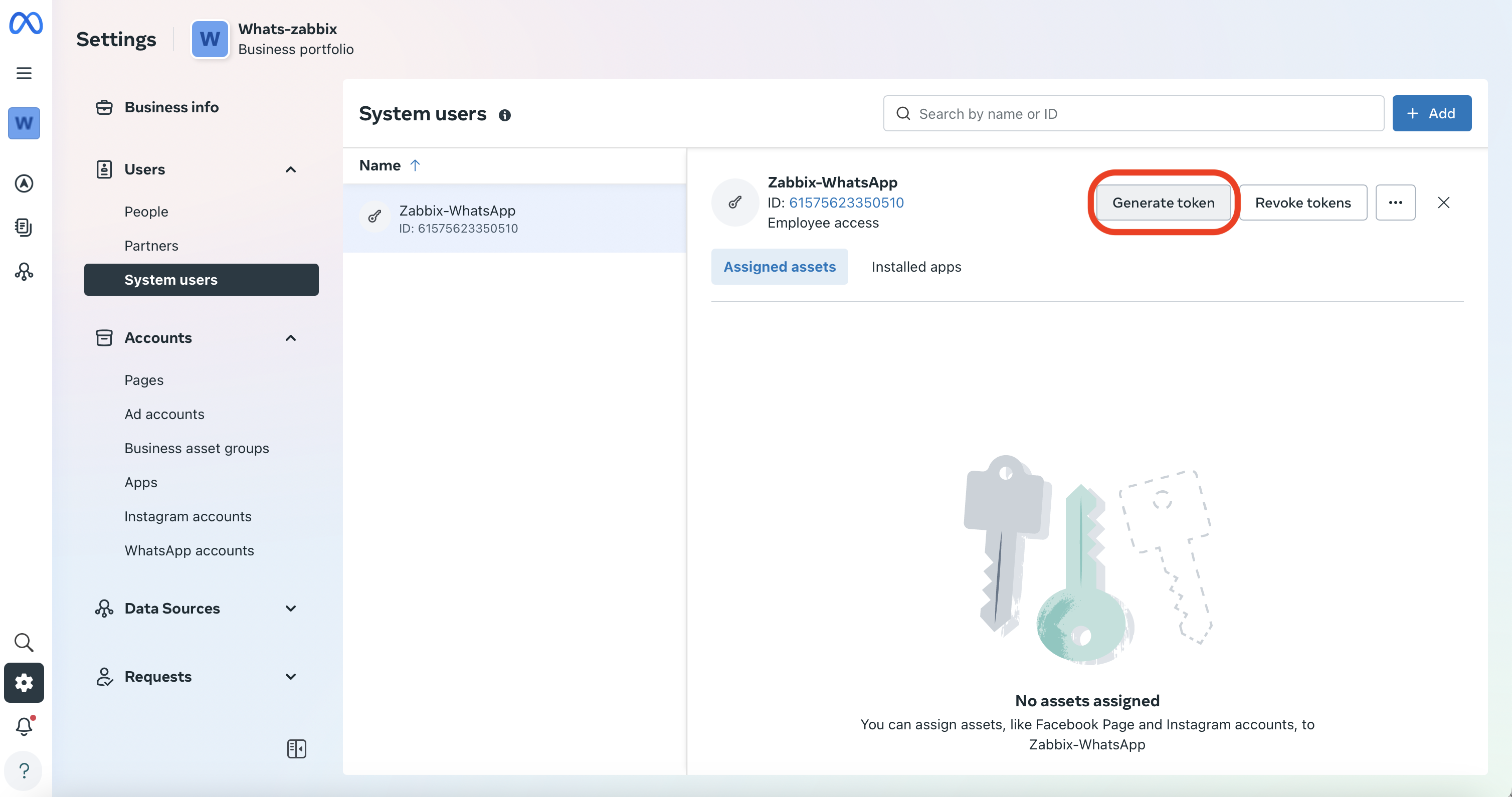The width and height of the screenshot is (1512, 797).
Task: Click the Users section label
Action: (x=144, y=169)
